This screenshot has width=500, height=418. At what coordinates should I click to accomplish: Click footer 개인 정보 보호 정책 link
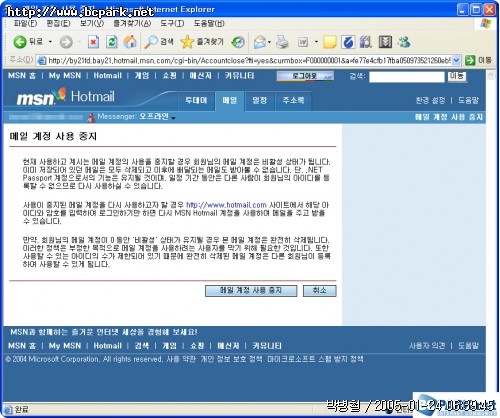point(231,359)
